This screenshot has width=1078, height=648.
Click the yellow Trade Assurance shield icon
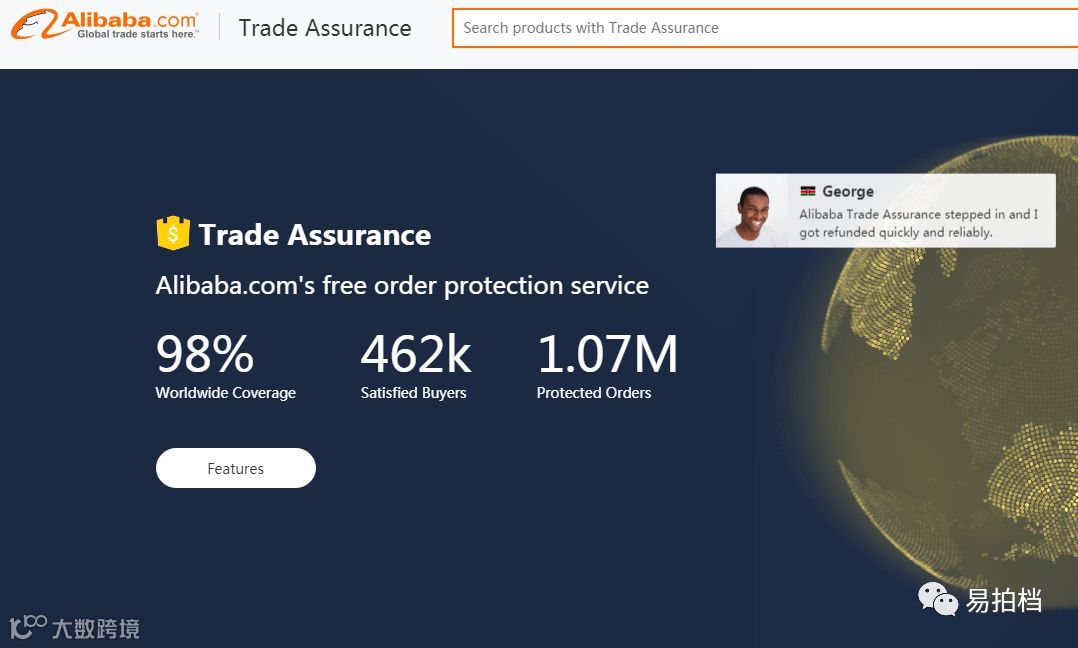click(x=173, y=233)
